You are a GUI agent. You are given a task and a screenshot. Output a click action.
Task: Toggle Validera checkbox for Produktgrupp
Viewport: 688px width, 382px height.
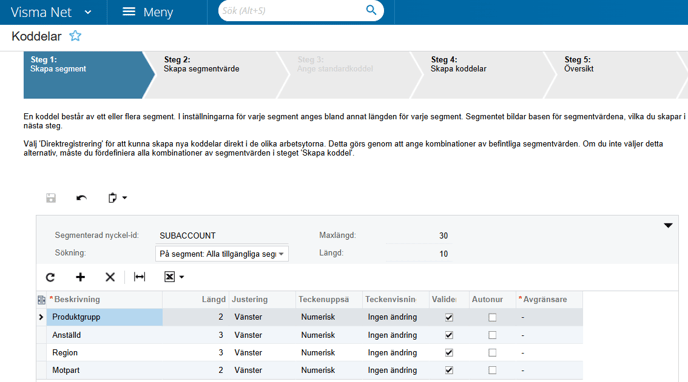coord(449,317)
